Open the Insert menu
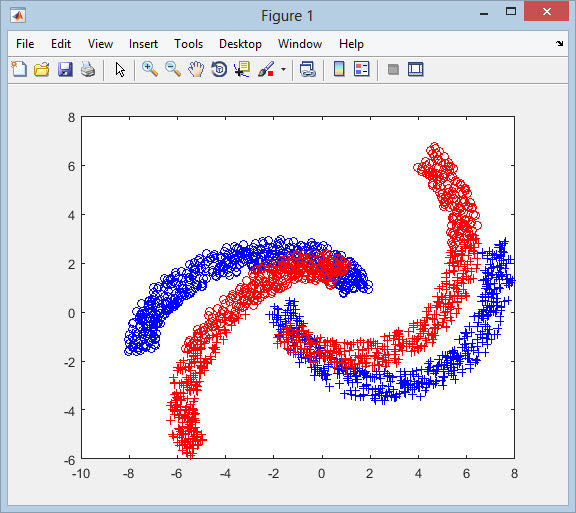This screenshot has height=513, width=576. coord(143,44)
